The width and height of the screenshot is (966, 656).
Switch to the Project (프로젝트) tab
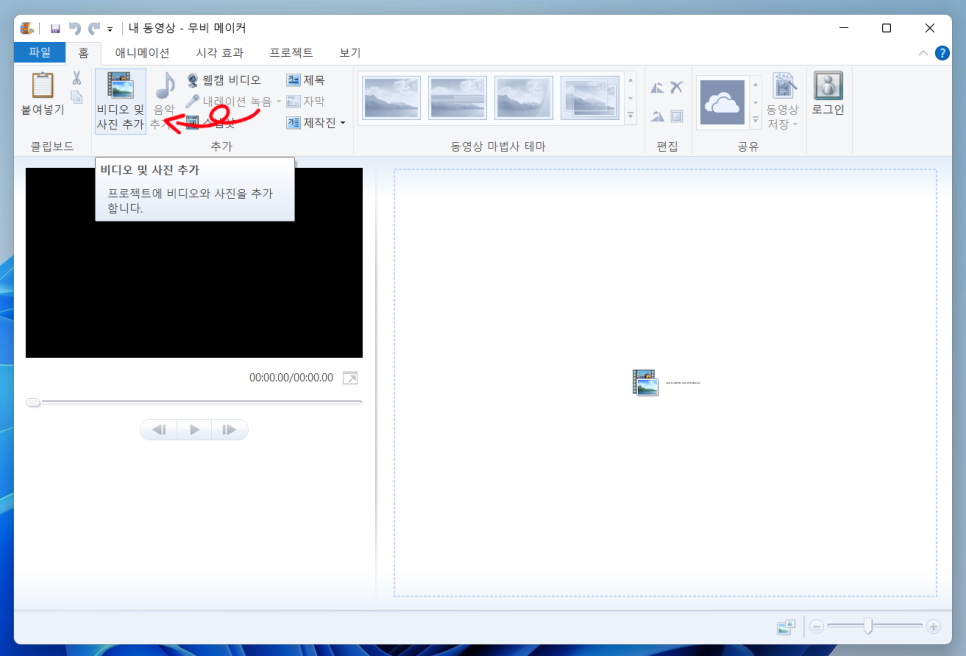point(291,53)
